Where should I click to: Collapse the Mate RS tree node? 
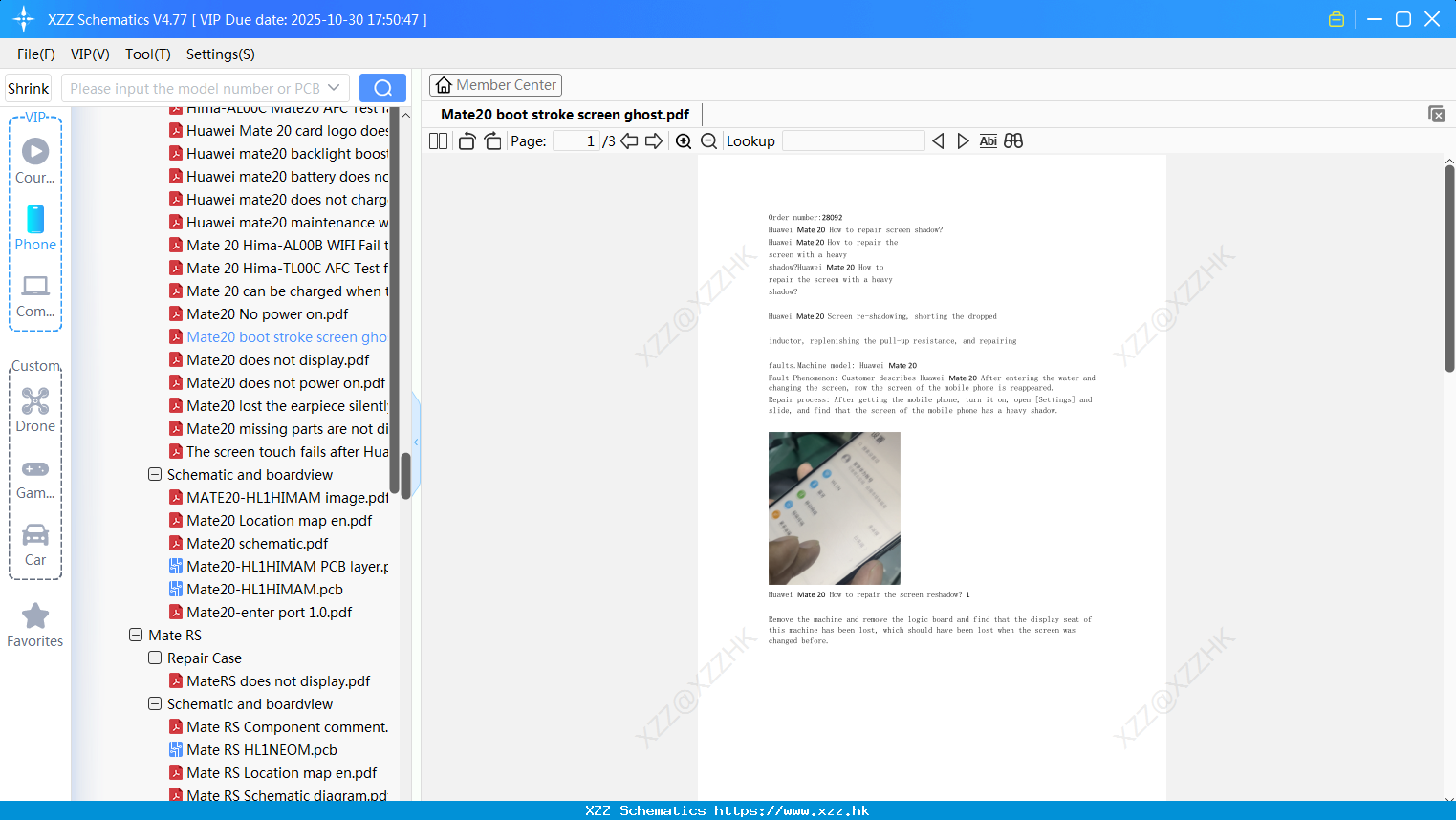pyautogui.click(x=136, y=635)
